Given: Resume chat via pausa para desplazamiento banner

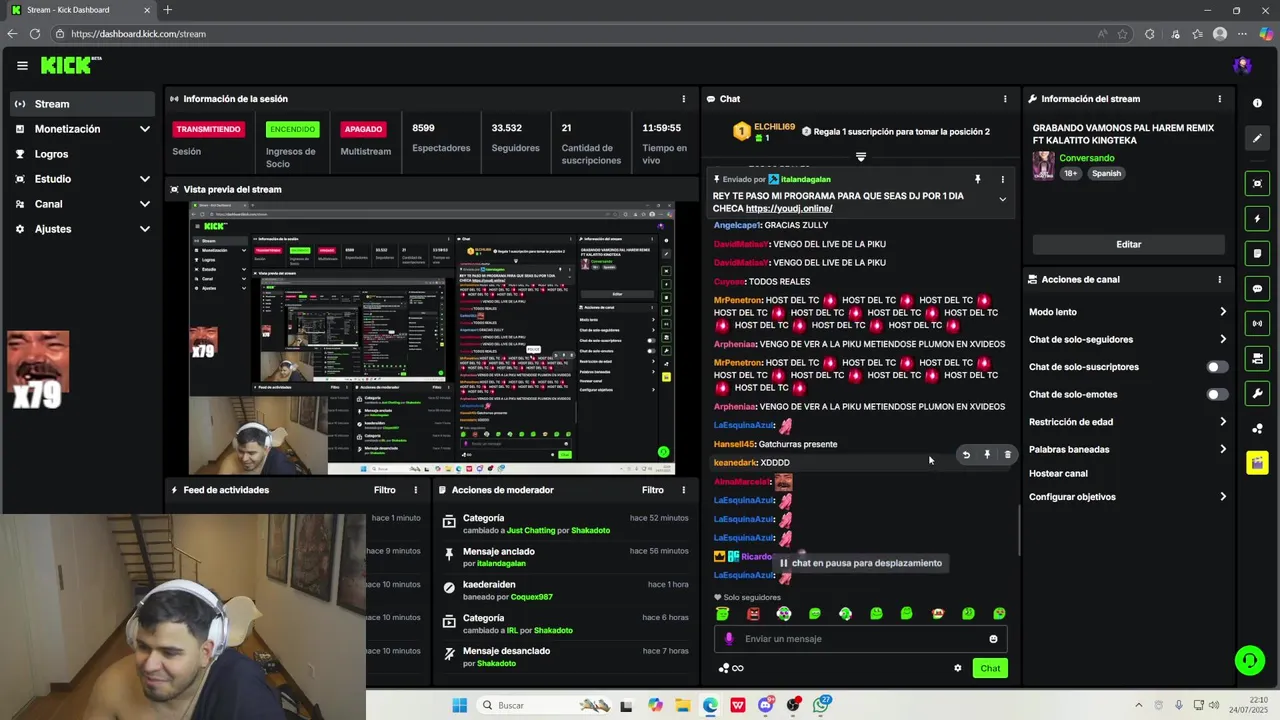Looking at the screenshot, I should (861, 563).
